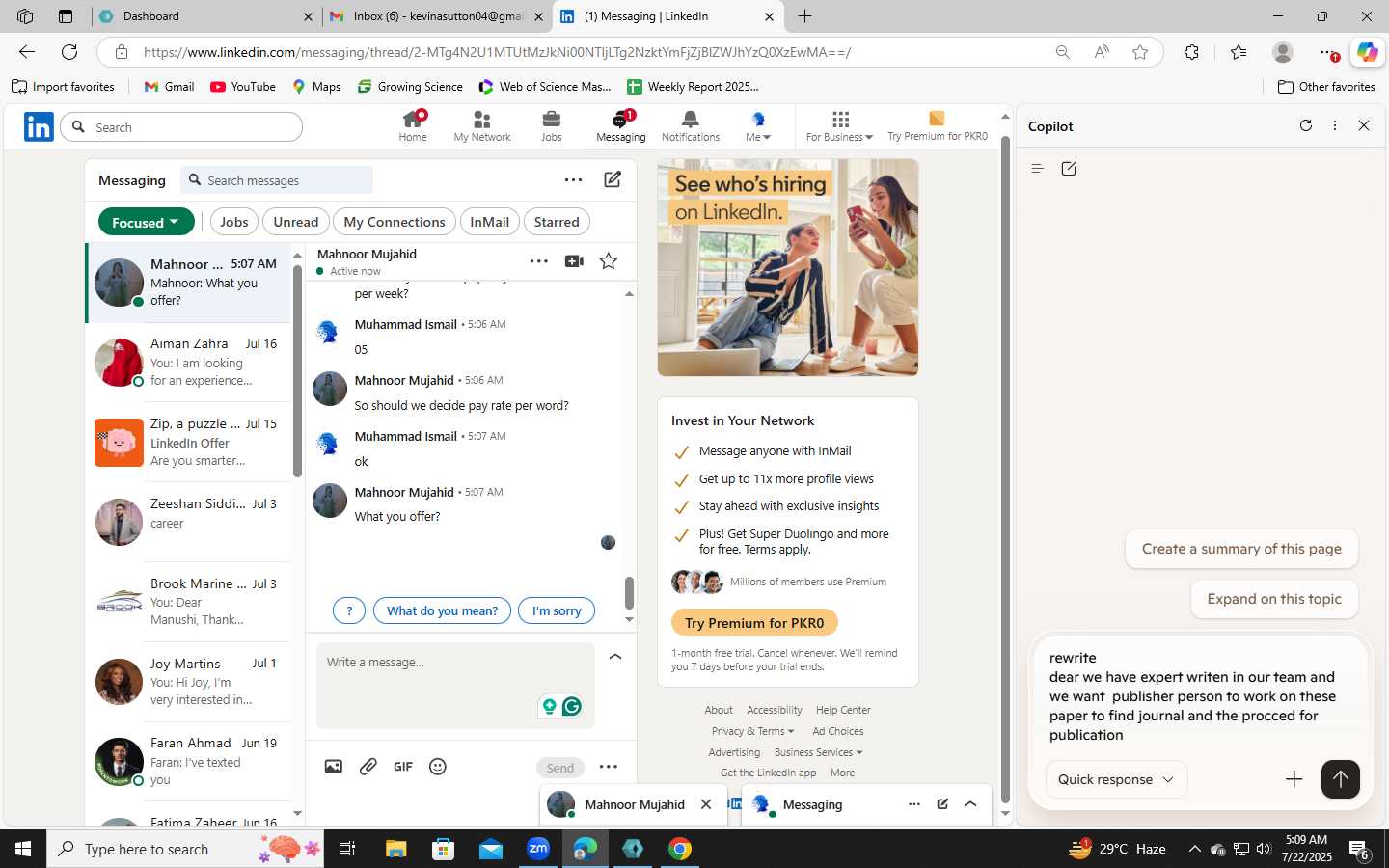Image resolution: width=1389 pixels, height=868 pixels.
Task: Close the Mahnoor Mujahid chat bubble
Action: 706,804
